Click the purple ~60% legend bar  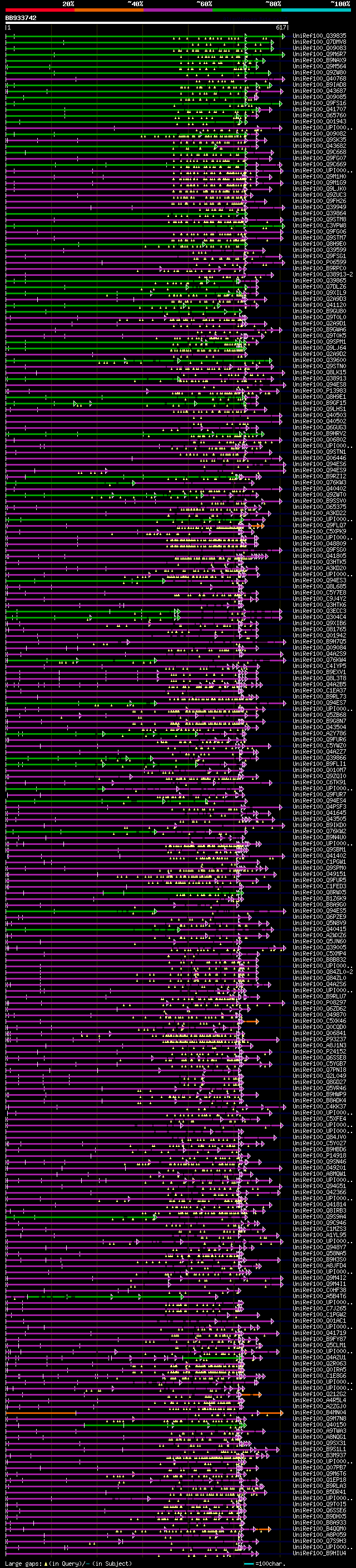point(179,10)
